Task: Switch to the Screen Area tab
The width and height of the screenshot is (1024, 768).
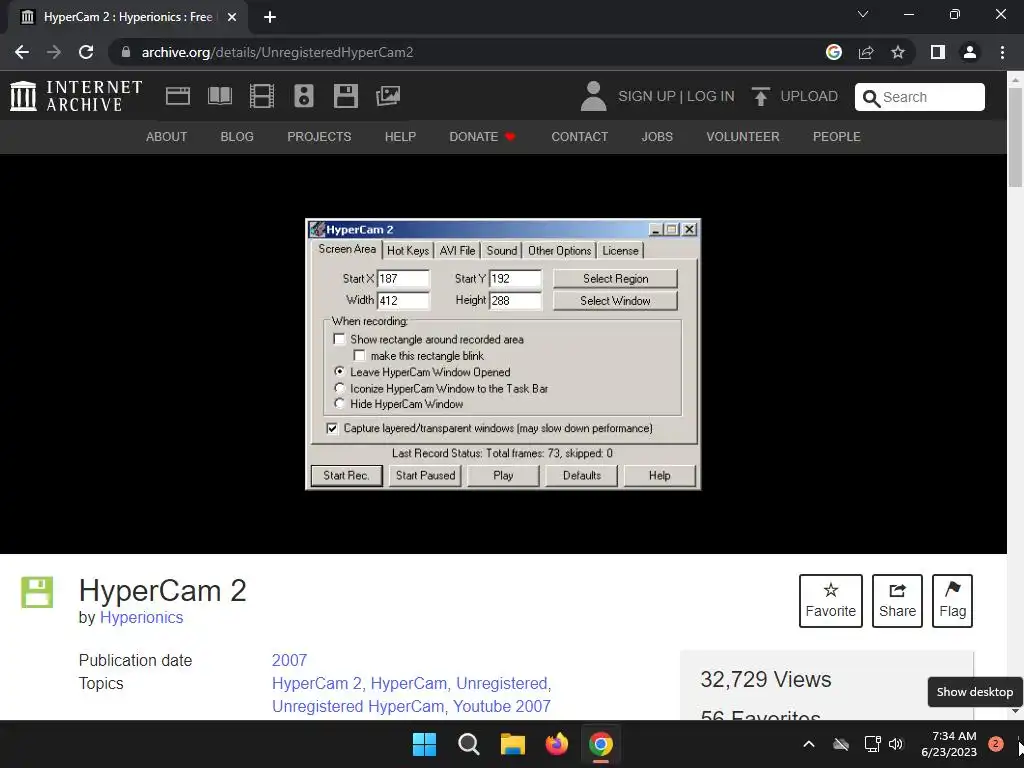Action: point(347,249)
